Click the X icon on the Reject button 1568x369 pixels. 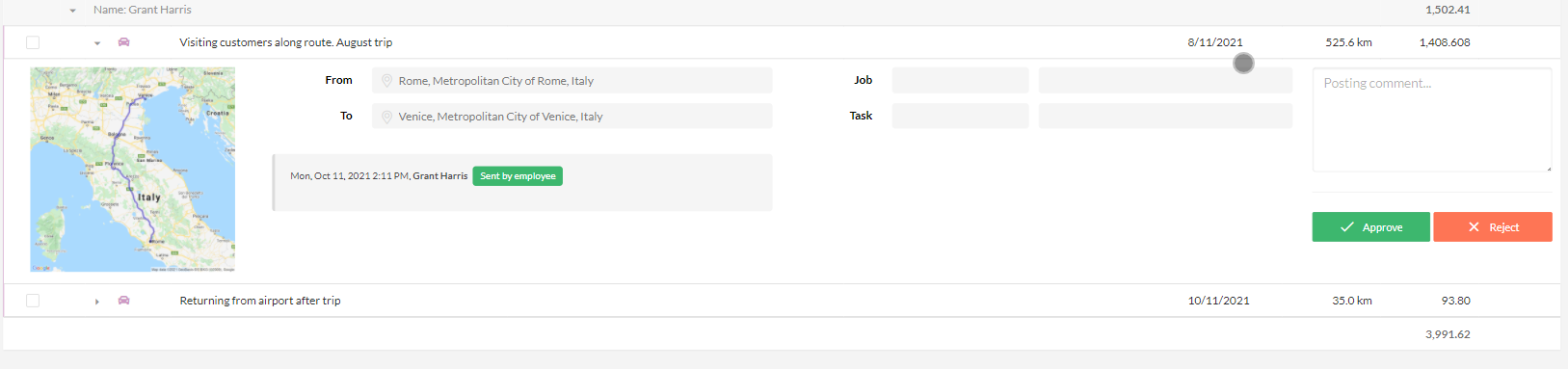tap(1474, 227)
